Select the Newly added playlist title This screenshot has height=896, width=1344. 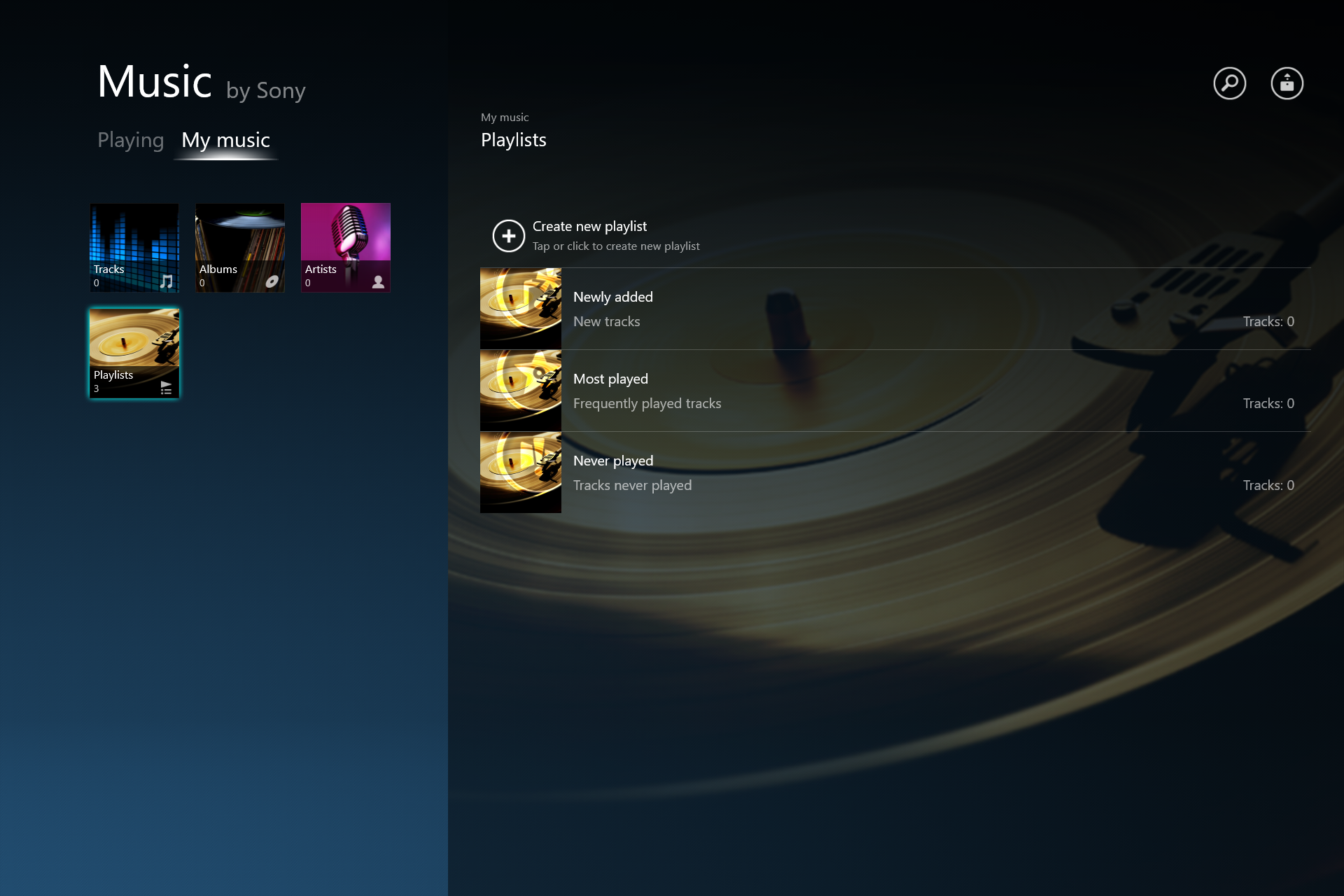click(x=613, y=297)
